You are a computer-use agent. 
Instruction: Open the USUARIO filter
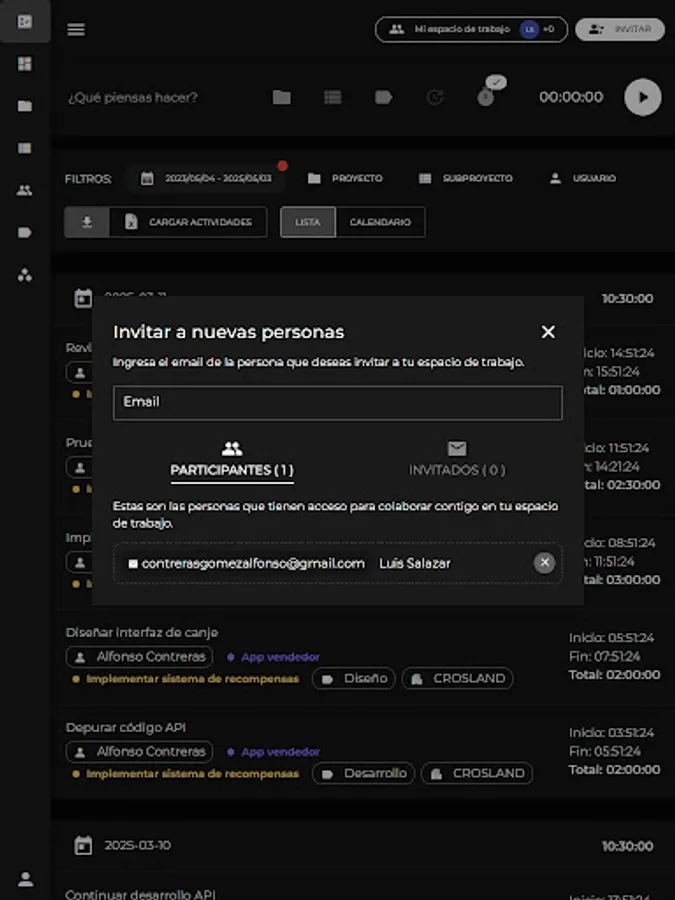(583, 179)
